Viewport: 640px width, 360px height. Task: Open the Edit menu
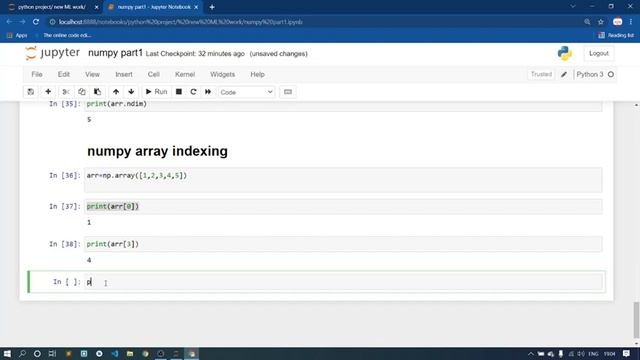click(64, 74)
